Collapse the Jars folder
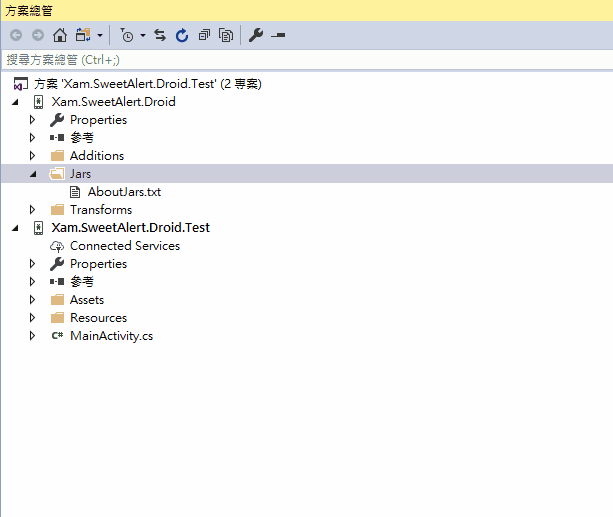613x517 pixels. click(x=33, y=174)
